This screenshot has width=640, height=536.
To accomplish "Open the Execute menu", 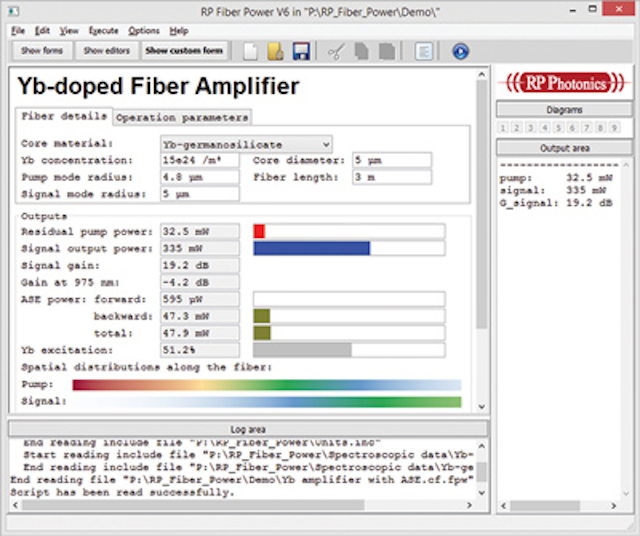I will click(x=103, y=31).
